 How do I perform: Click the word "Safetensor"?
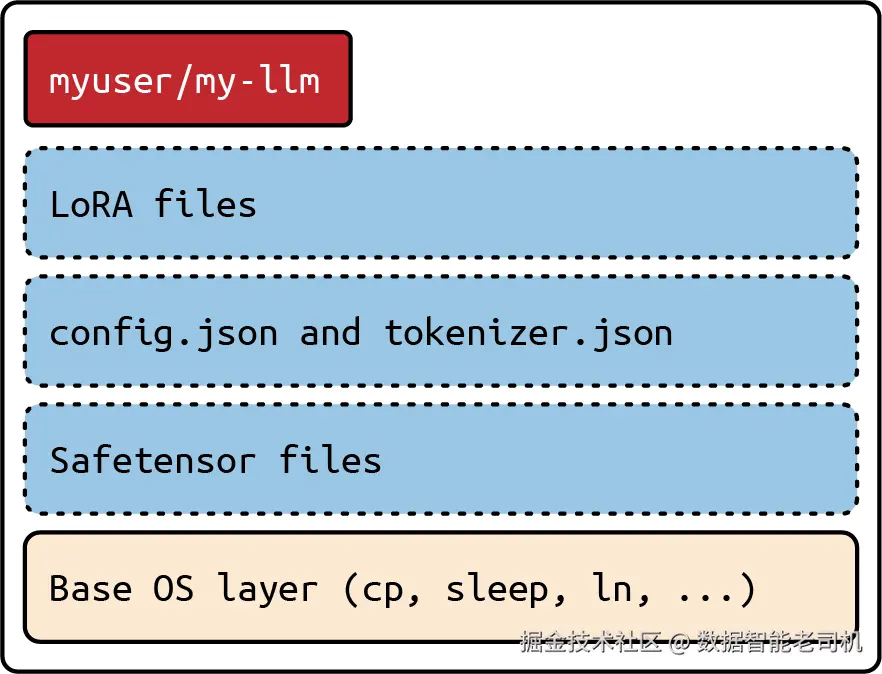coord(152,460)
